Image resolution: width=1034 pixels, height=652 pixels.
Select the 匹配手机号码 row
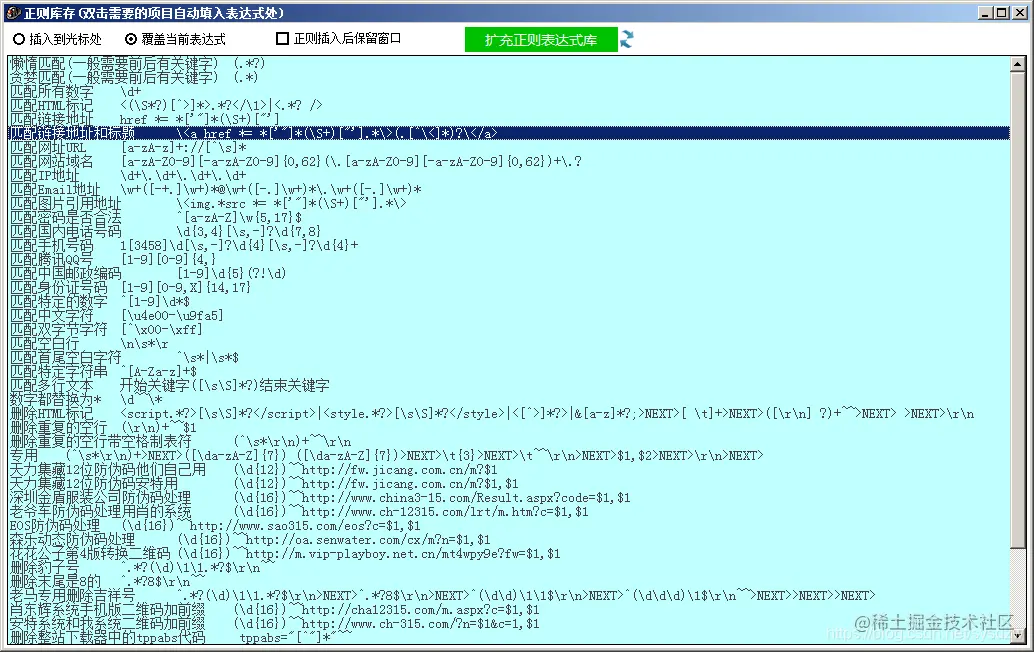pyautogui.click(x=509, y=245)
